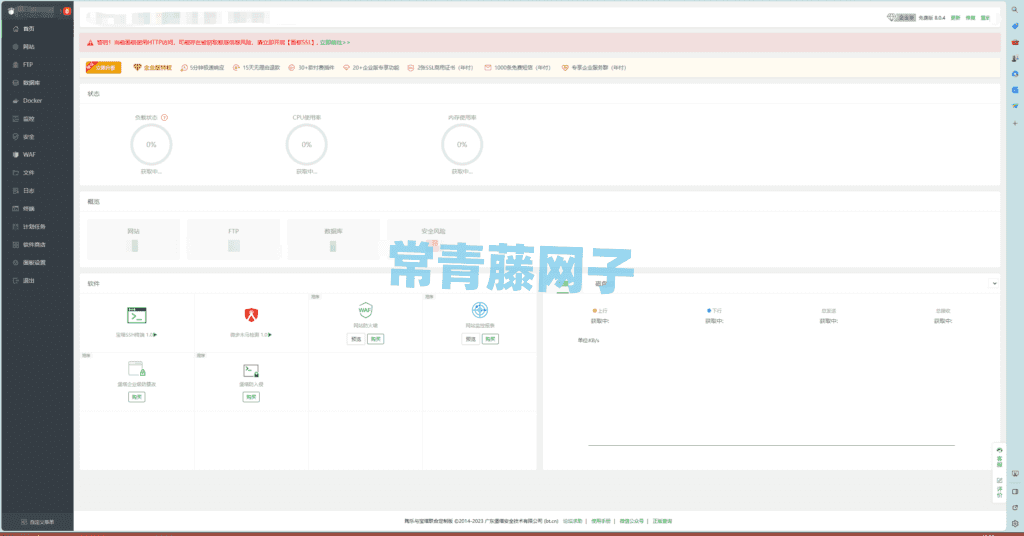Viewport: 1024px width, 536px height.
Task: Click the CPU使用率 gauge circle
Action: point(306,144)
